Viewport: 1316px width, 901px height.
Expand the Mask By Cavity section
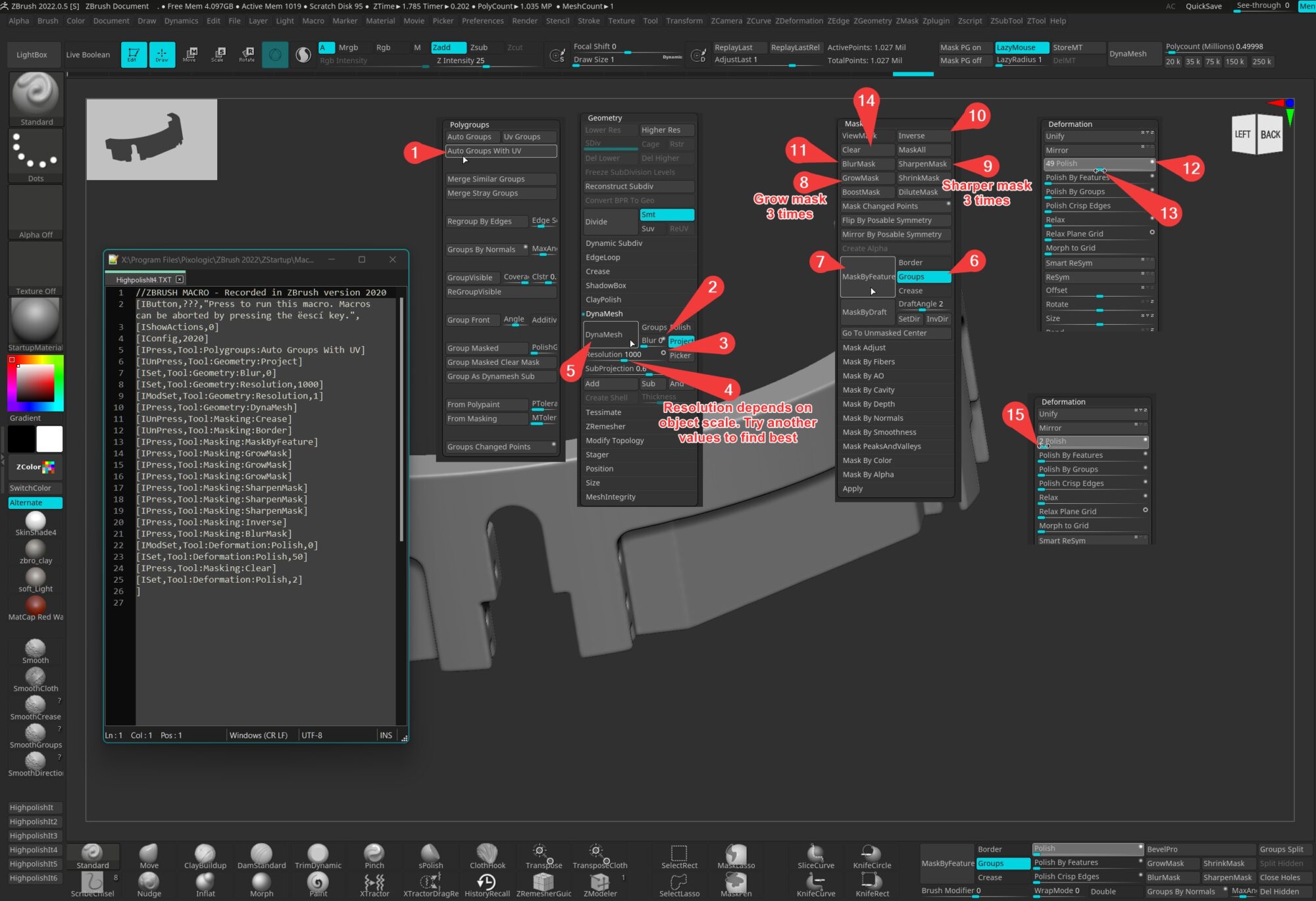pos(869,390)
